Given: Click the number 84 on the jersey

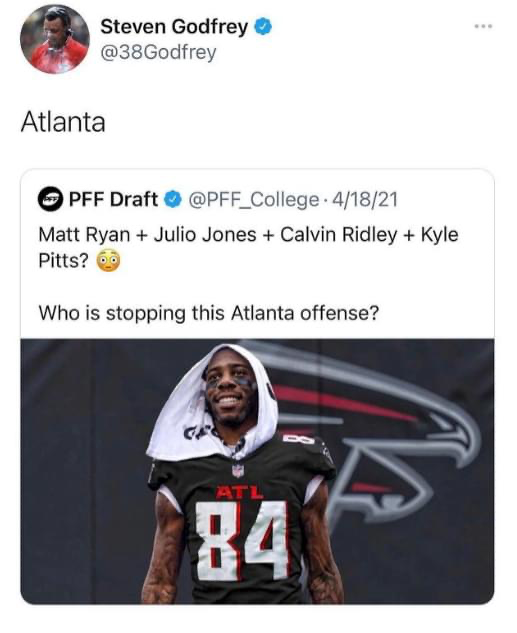Looking at the screenshot, I should click(242, 540).
